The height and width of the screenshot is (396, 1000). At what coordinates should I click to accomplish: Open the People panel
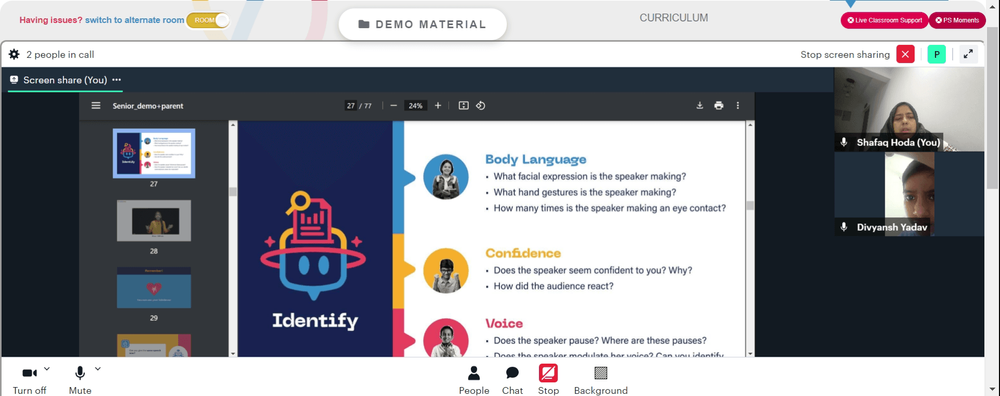pos(474,381)
